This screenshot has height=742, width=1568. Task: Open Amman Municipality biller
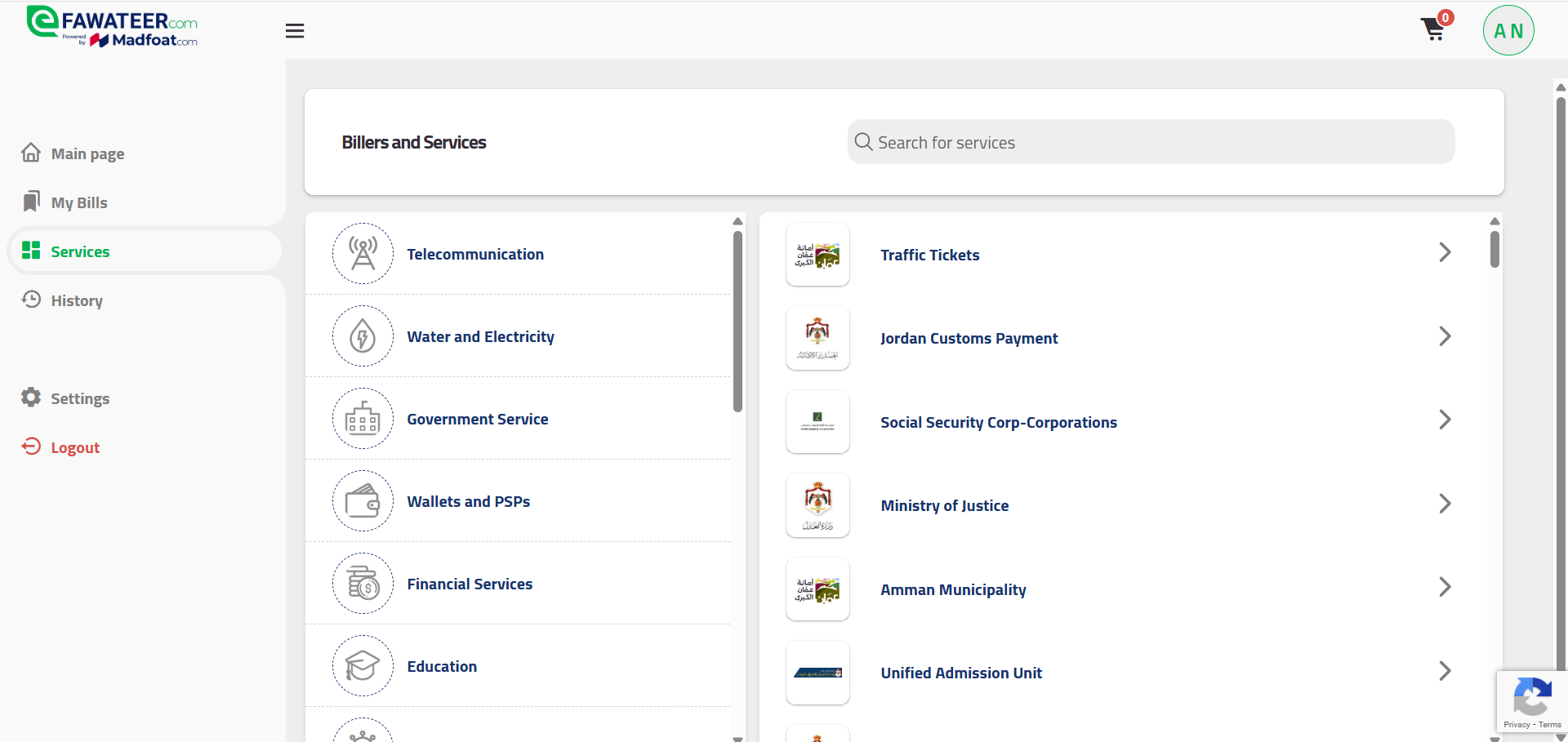953,589
